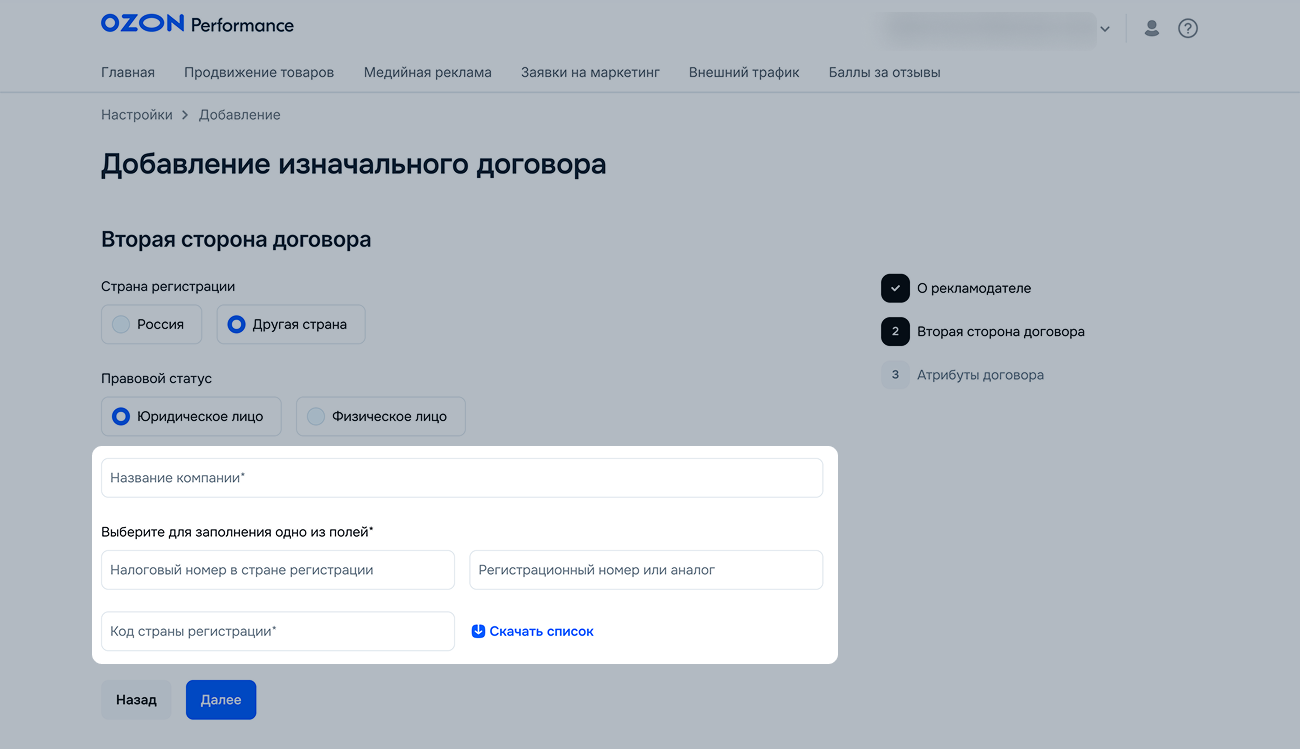The height and width of the screenshot is (749, 1300).
Task: Click Настройки breadcrumb link
Action: coord(136,115)
